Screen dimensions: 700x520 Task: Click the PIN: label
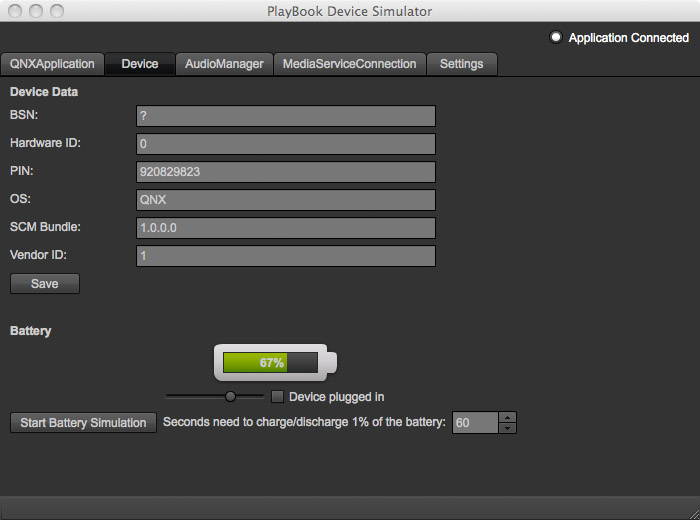pos(21,171)
